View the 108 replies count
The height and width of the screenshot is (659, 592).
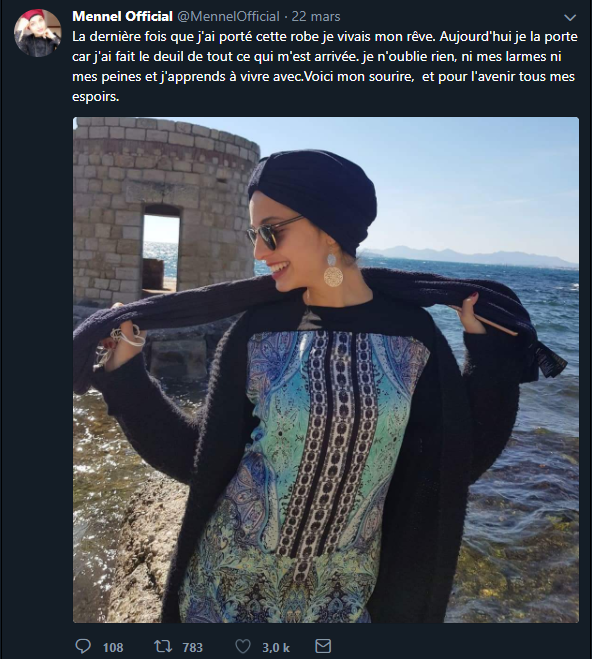[113, 647]
